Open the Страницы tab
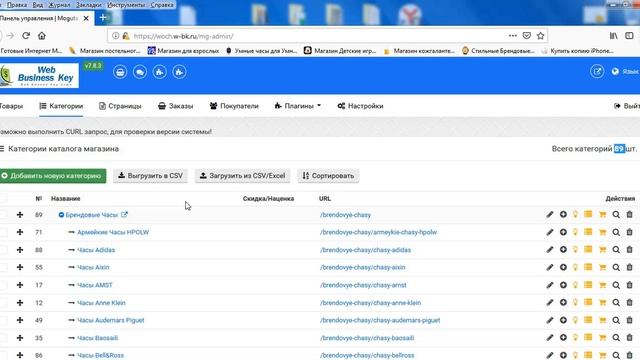640x360 pixels. (120, 106)
